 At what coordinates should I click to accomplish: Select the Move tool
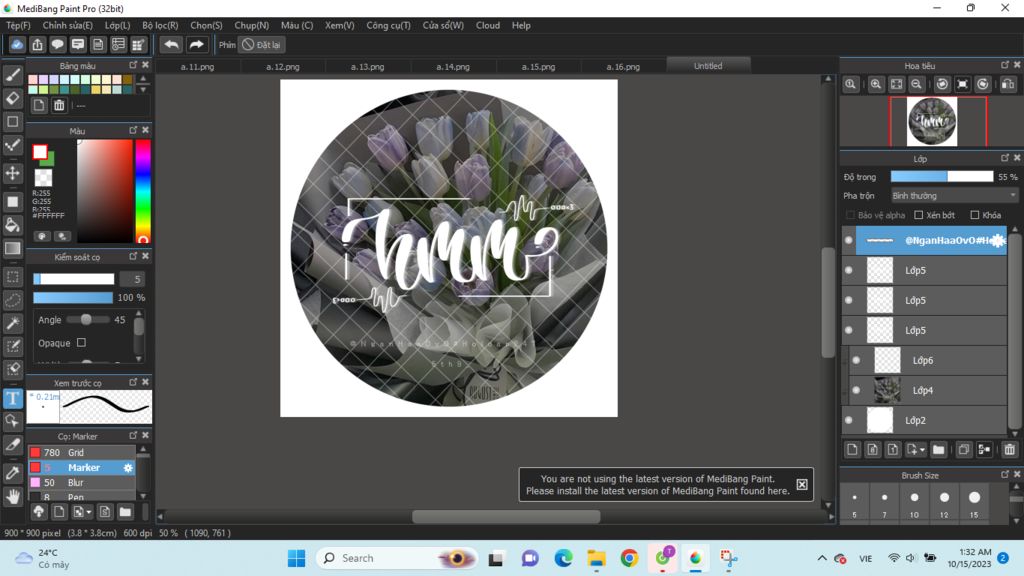[12, 173]
